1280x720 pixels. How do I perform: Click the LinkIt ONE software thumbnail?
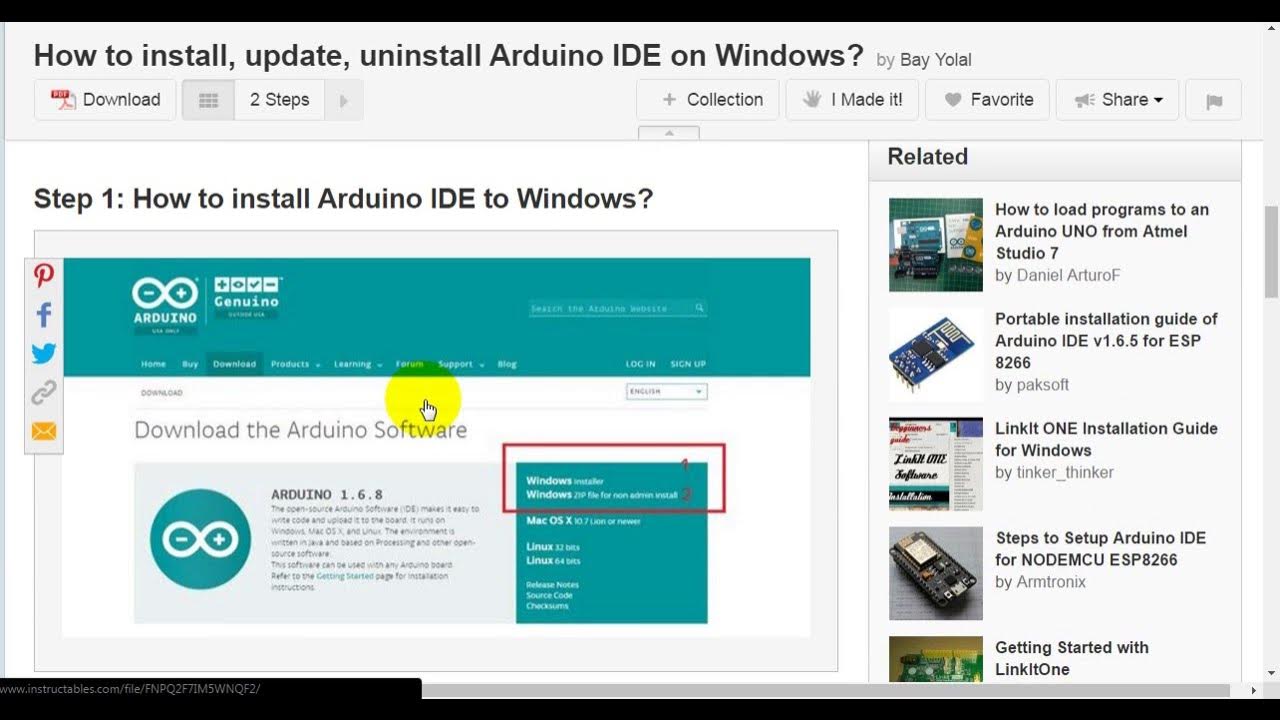[936, 464]
